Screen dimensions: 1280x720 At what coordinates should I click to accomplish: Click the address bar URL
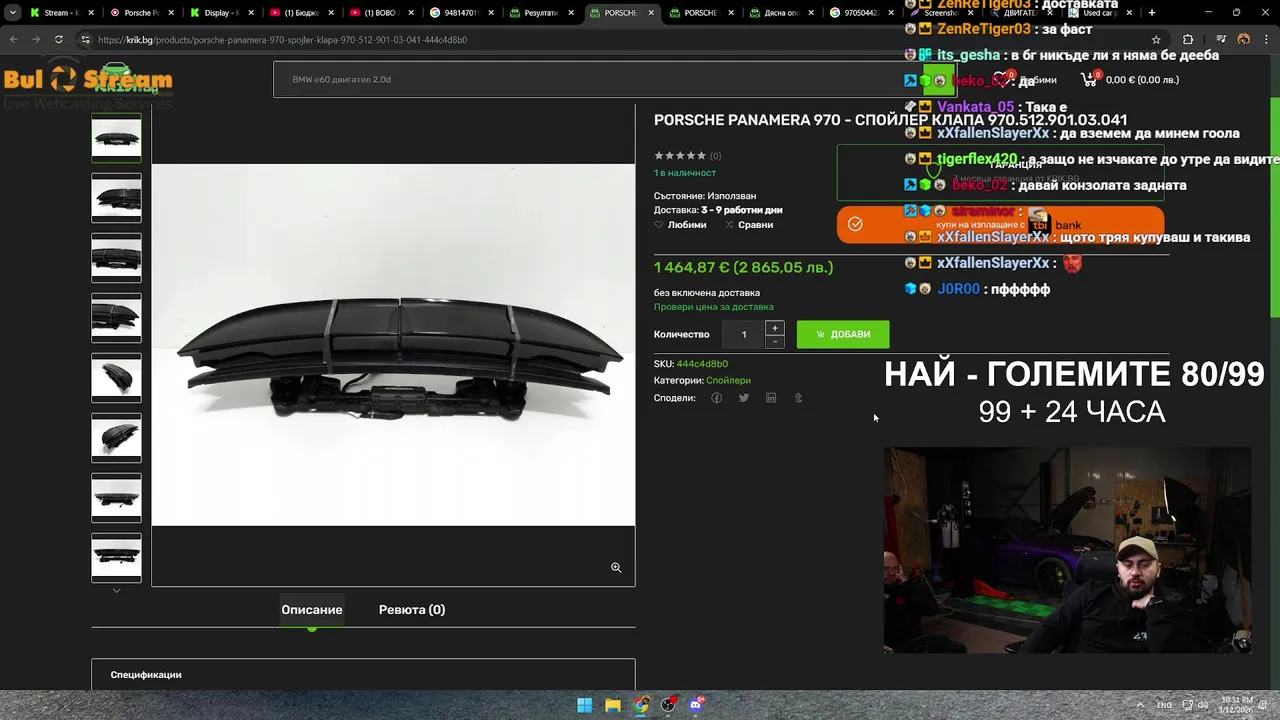pos(283,39)
